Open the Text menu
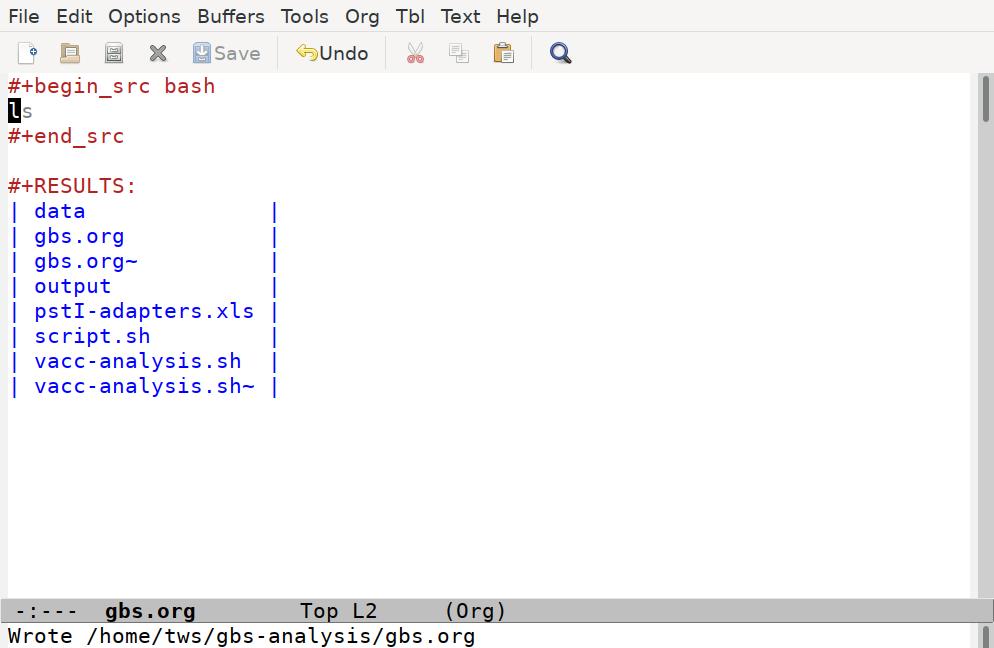This screenshot has width=994, height=648. click(x=460, y=16)
